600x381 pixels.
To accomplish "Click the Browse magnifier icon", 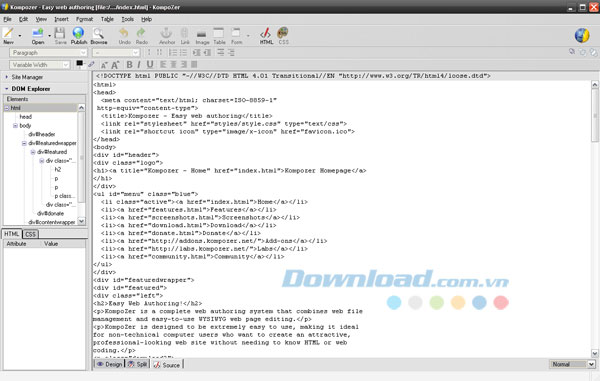I will [98, 34].
